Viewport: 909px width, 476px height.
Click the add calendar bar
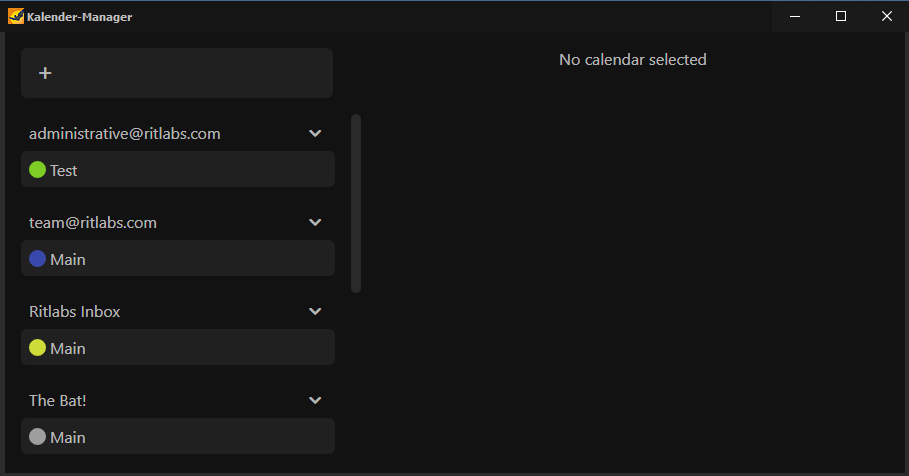177,73
